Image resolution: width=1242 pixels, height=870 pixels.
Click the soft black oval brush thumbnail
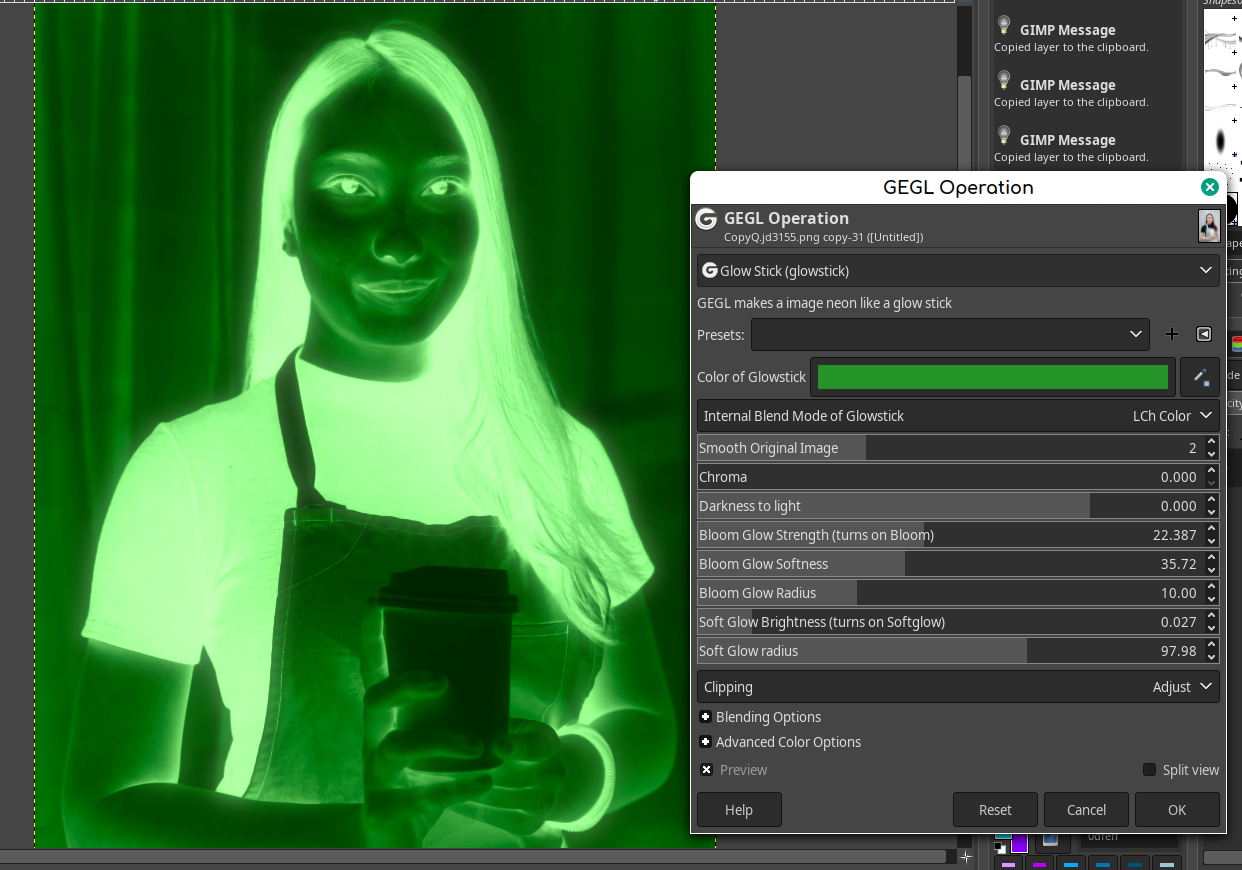pyautogui.click(x=1221, y=140)
